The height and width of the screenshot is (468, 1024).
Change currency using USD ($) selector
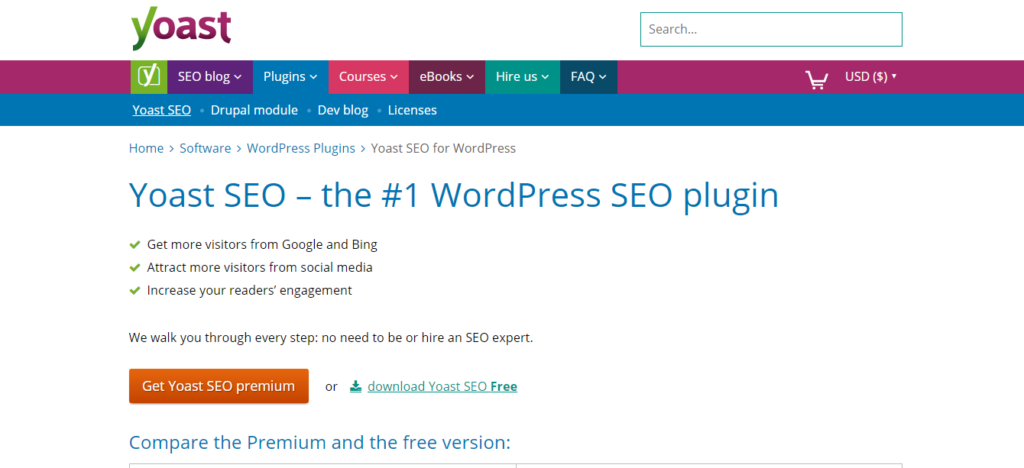[x=870, y=77]
